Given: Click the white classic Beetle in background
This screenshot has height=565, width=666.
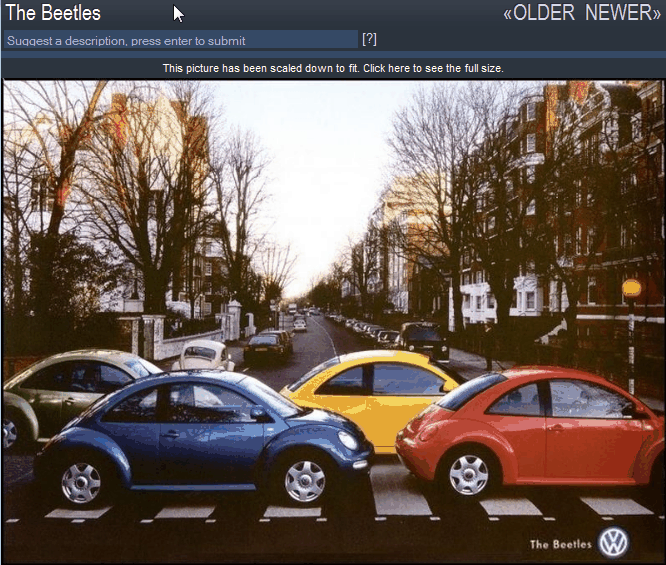Looking at the screenshot, I should click(x=205, y=355).
